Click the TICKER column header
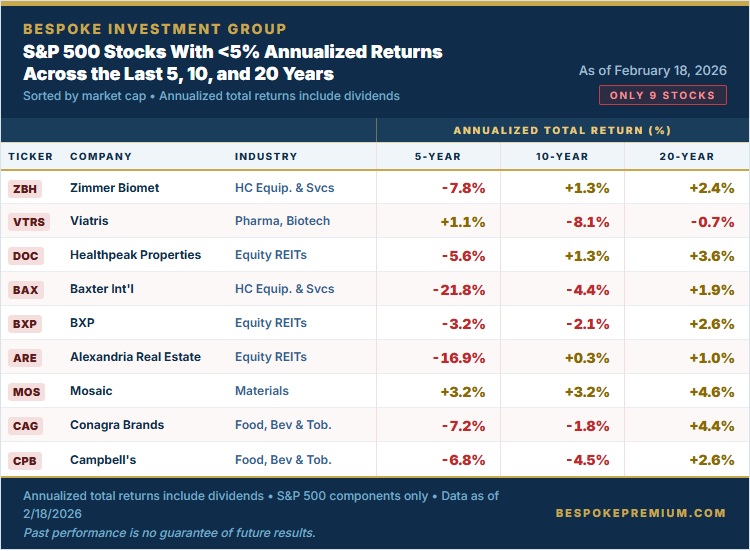750x551 pixels. tap(31, 157)
